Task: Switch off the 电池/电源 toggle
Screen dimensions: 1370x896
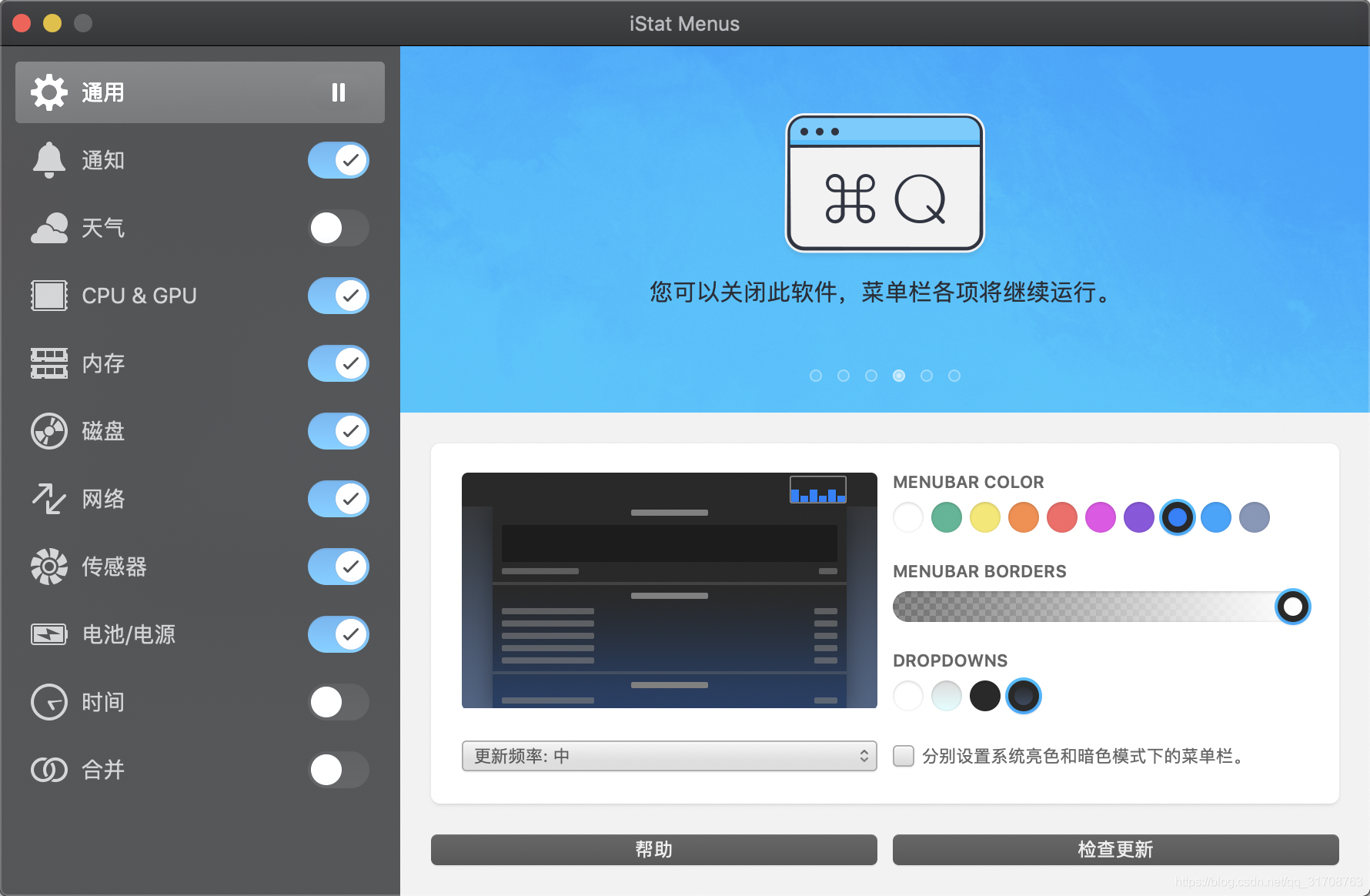Action: (x=339, y=634)
